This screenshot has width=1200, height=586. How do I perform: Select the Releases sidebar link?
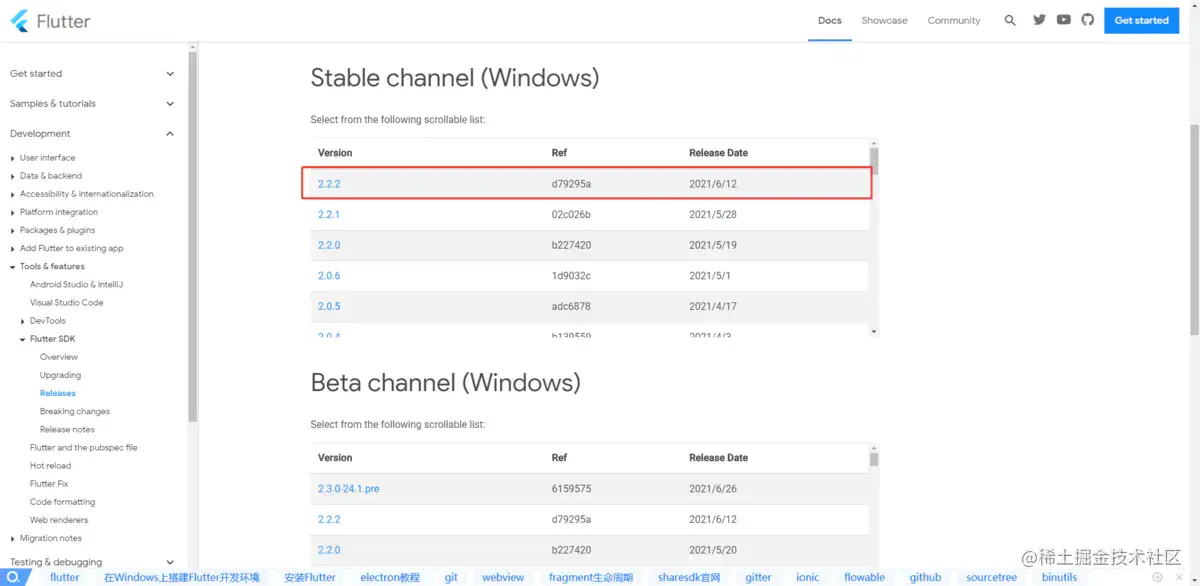pos(58,393)
